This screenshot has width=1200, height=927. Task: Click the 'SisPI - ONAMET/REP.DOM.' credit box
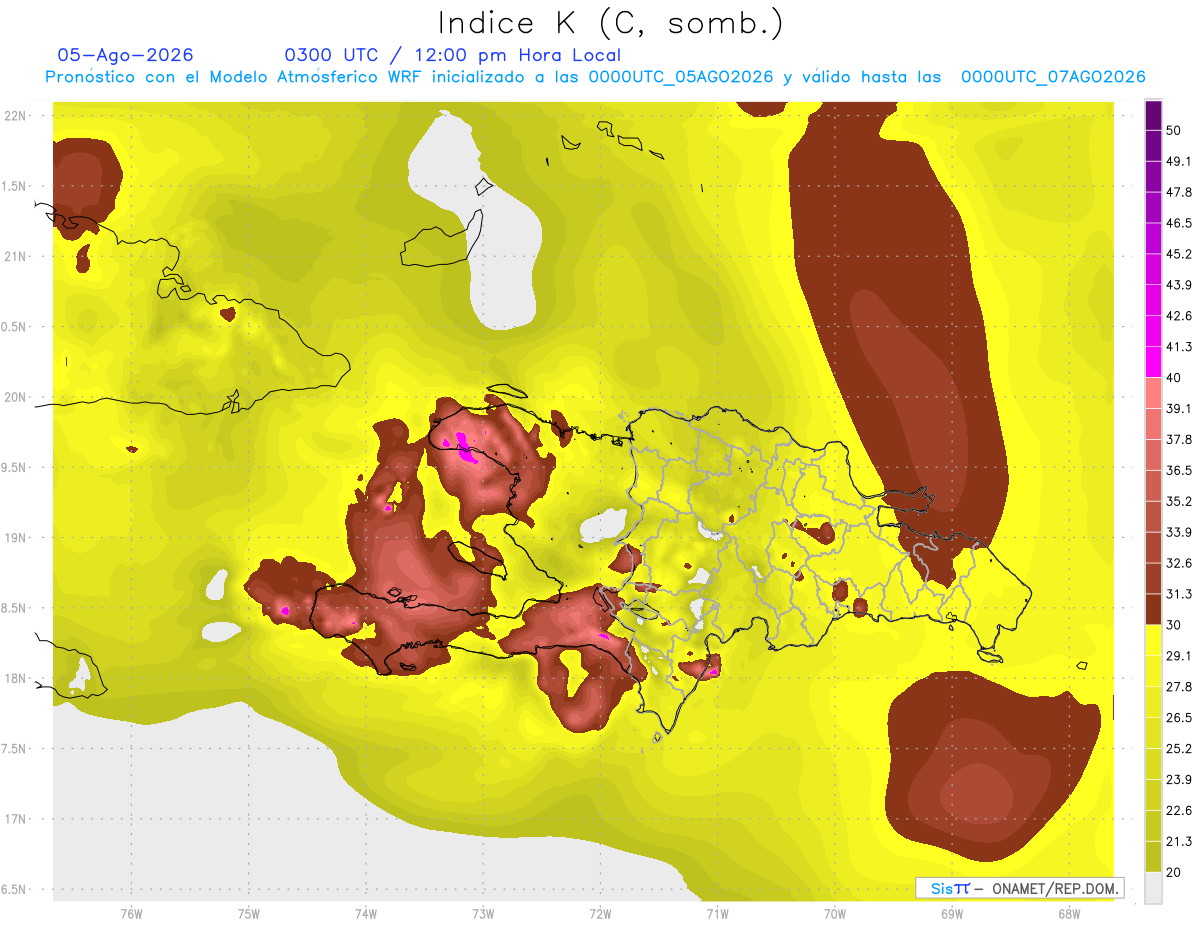tap(1020, 888)
